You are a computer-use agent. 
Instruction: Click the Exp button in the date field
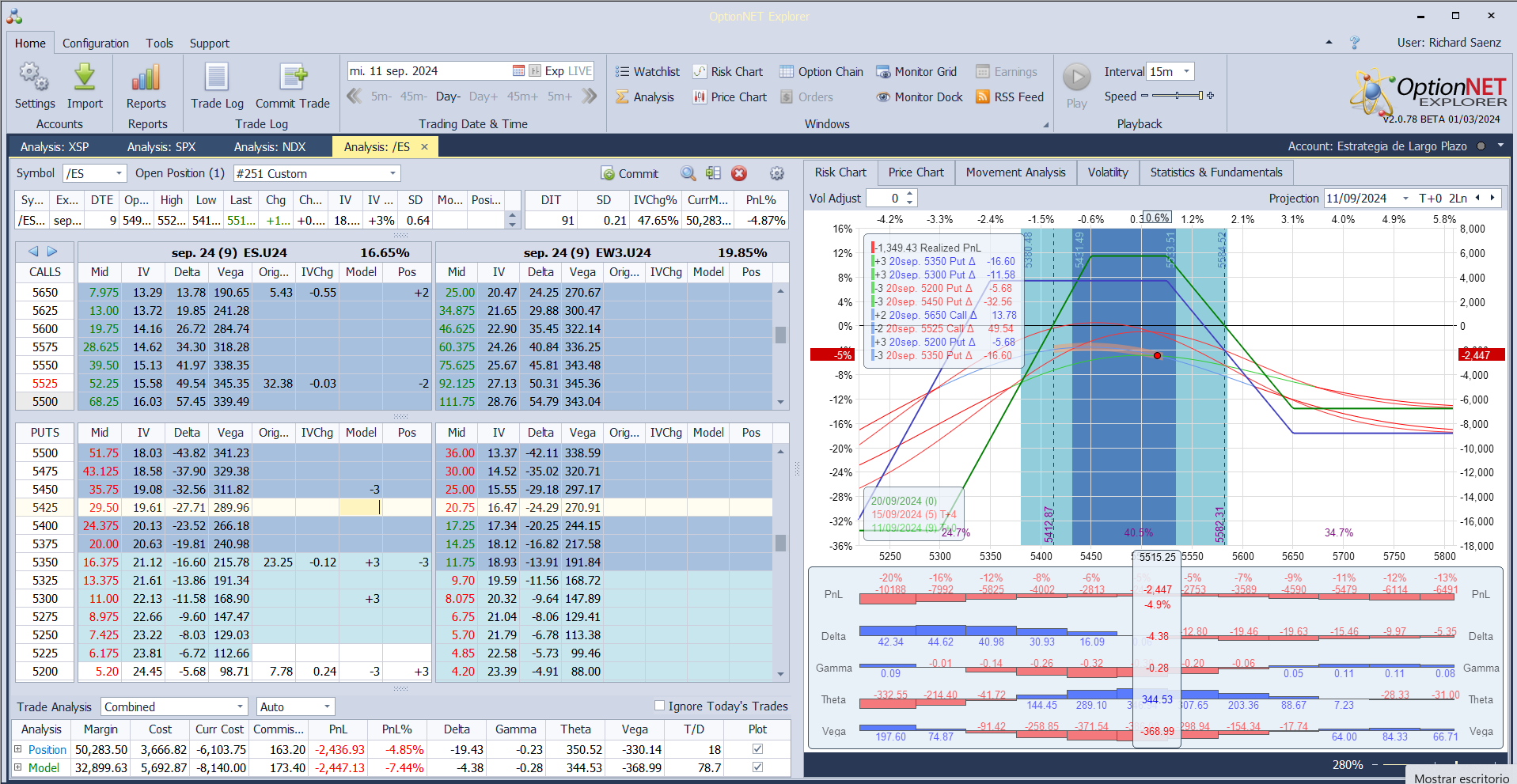click(555, 70)
